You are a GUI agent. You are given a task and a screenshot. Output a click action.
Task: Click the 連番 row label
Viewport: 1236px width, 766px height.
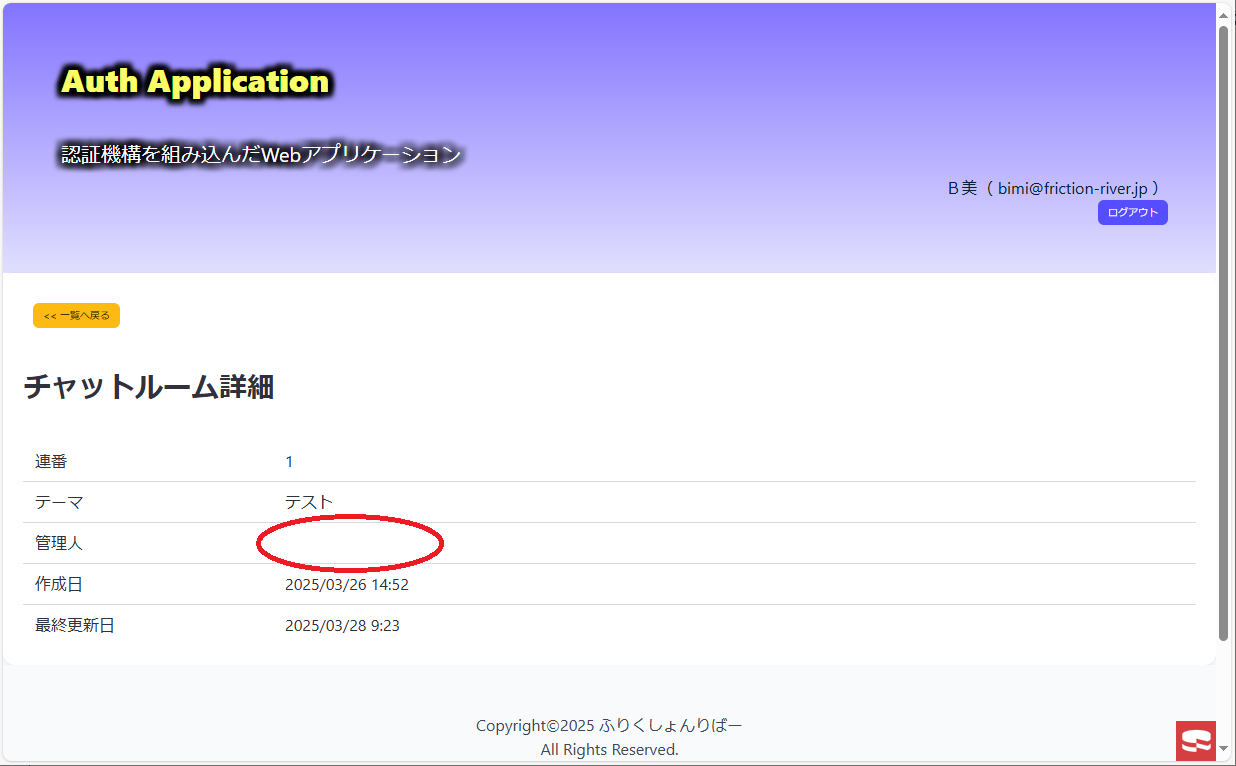click(x=51, y=461)
